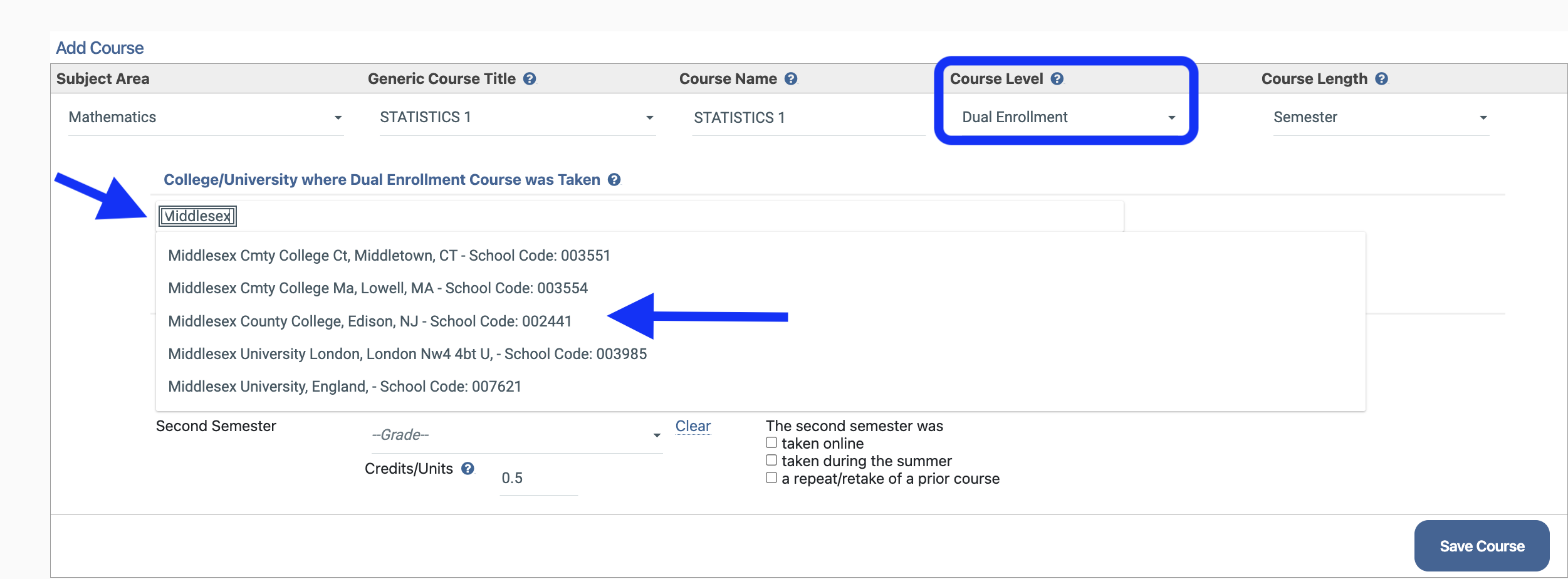Click the Course Level help icon
The image size is (1568, 579).
click(x=1057, y=79)
